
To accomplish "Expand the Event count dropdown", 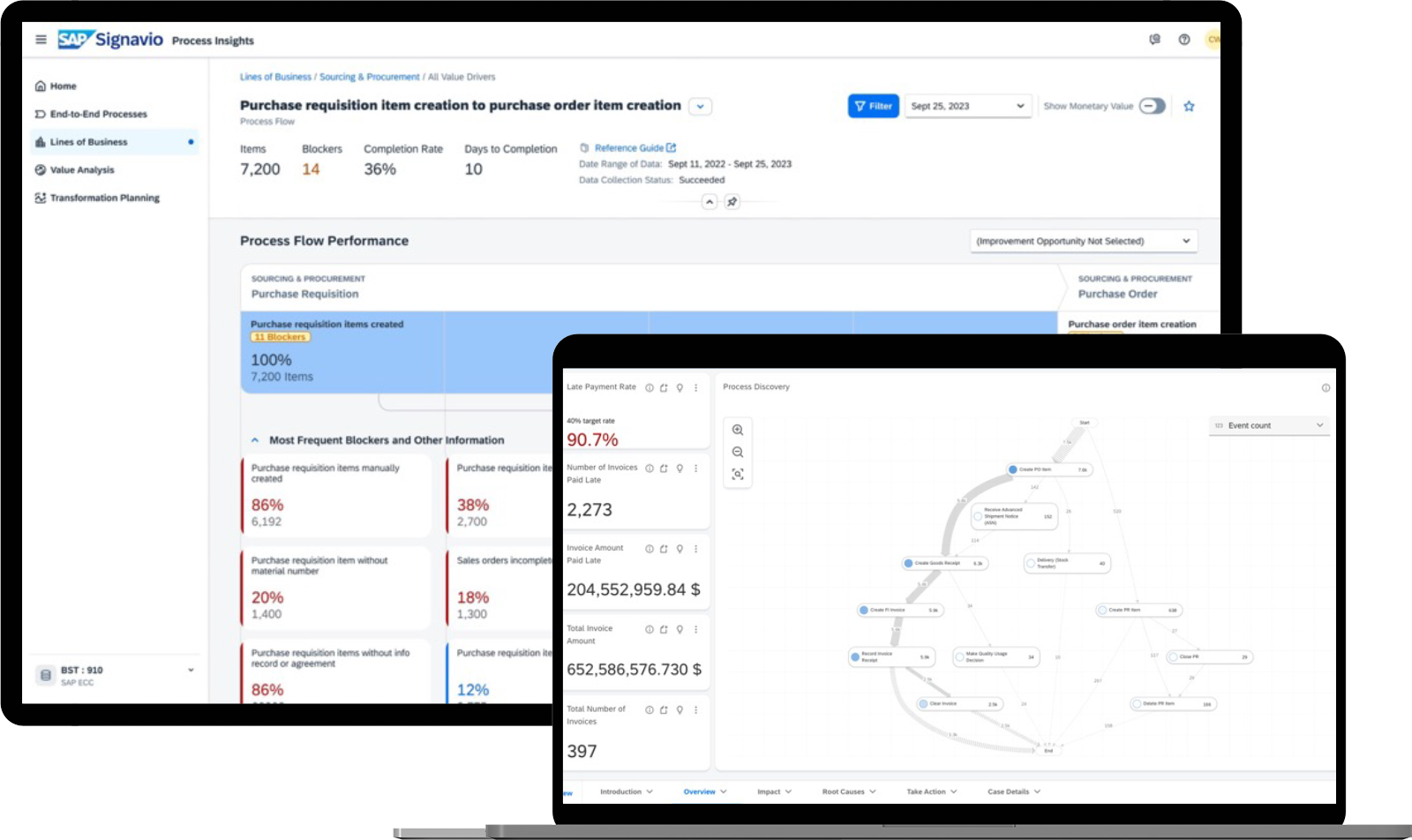I will click(x=1268, y=424).
